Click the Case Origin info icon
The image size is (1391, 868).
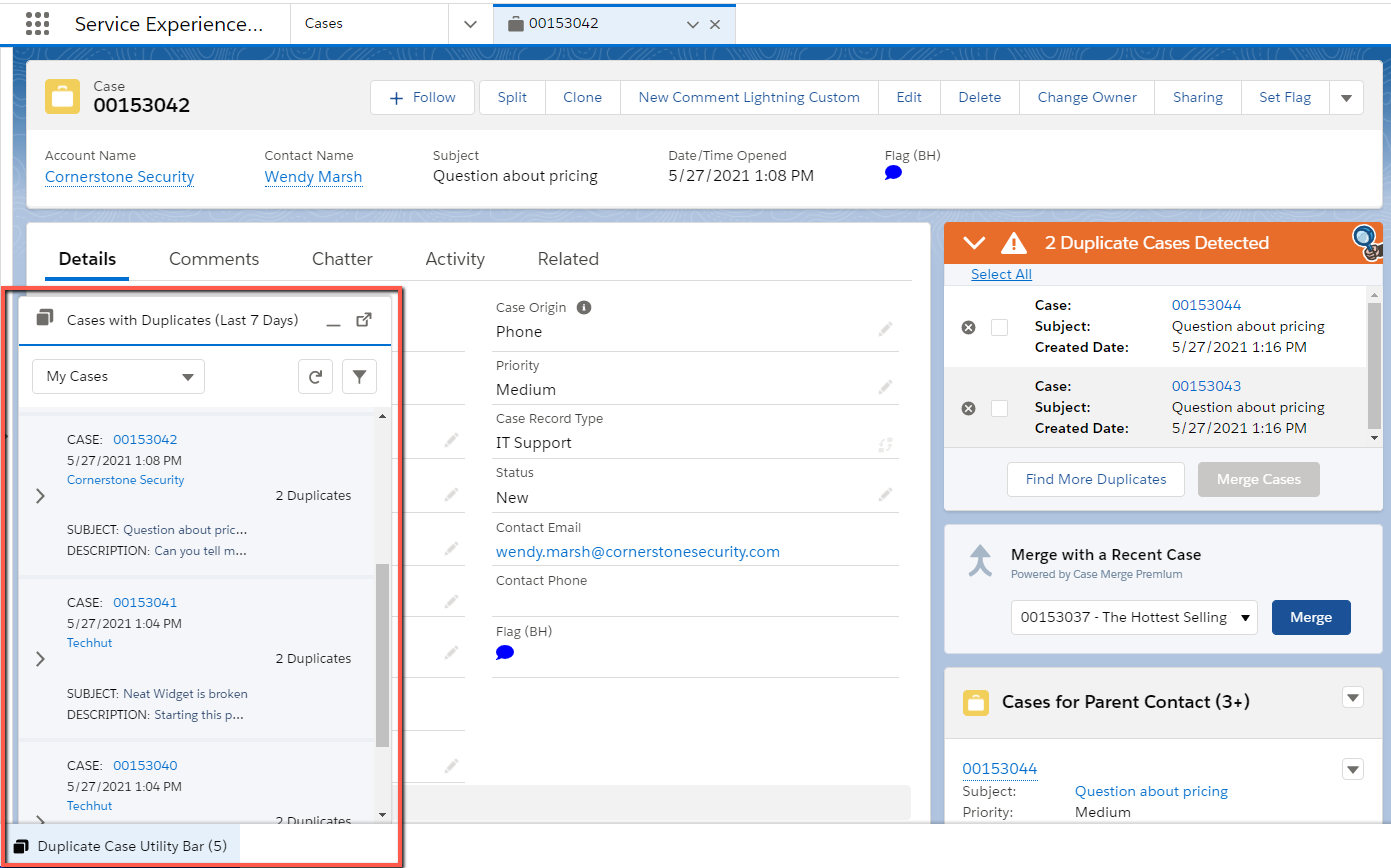(x=584, y=308)
